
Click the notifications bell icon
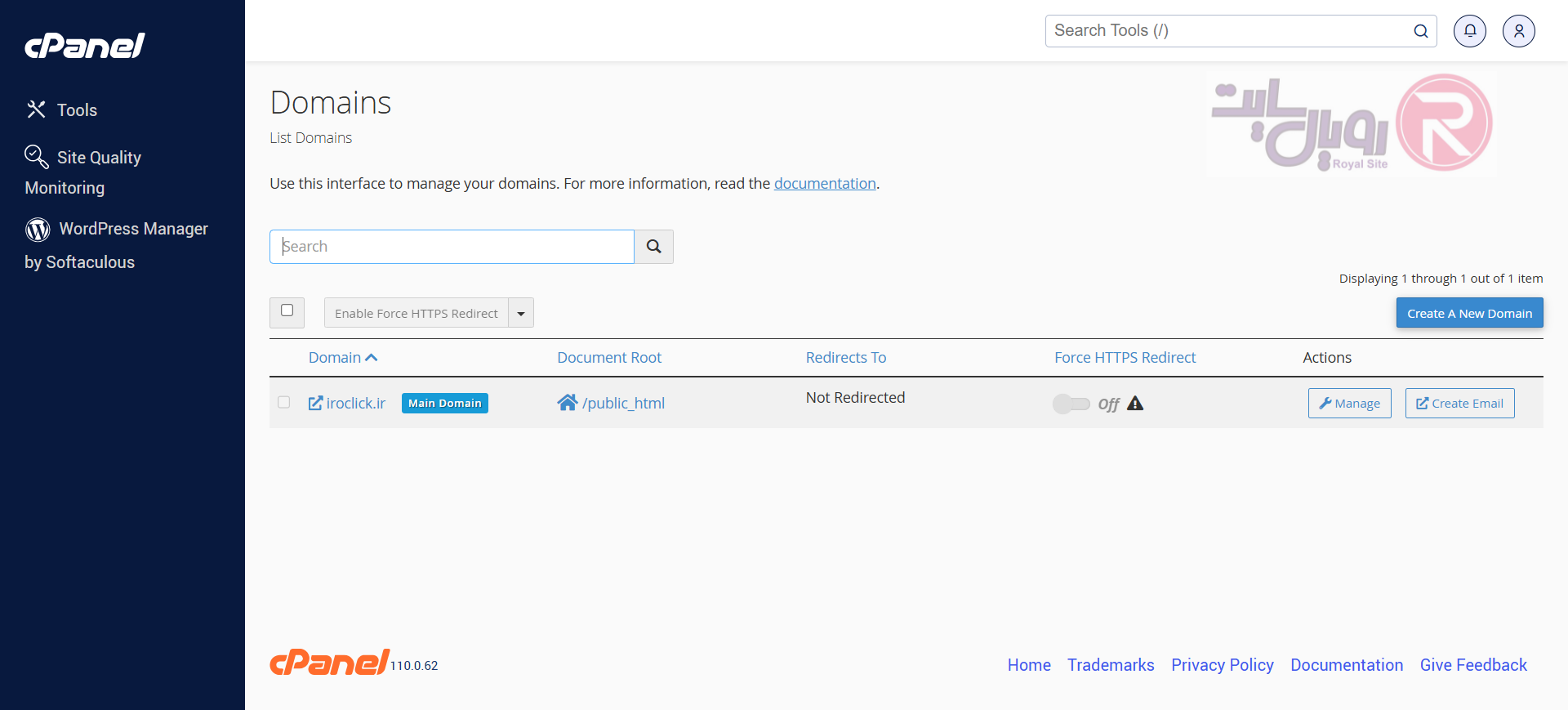point(1469,31)
